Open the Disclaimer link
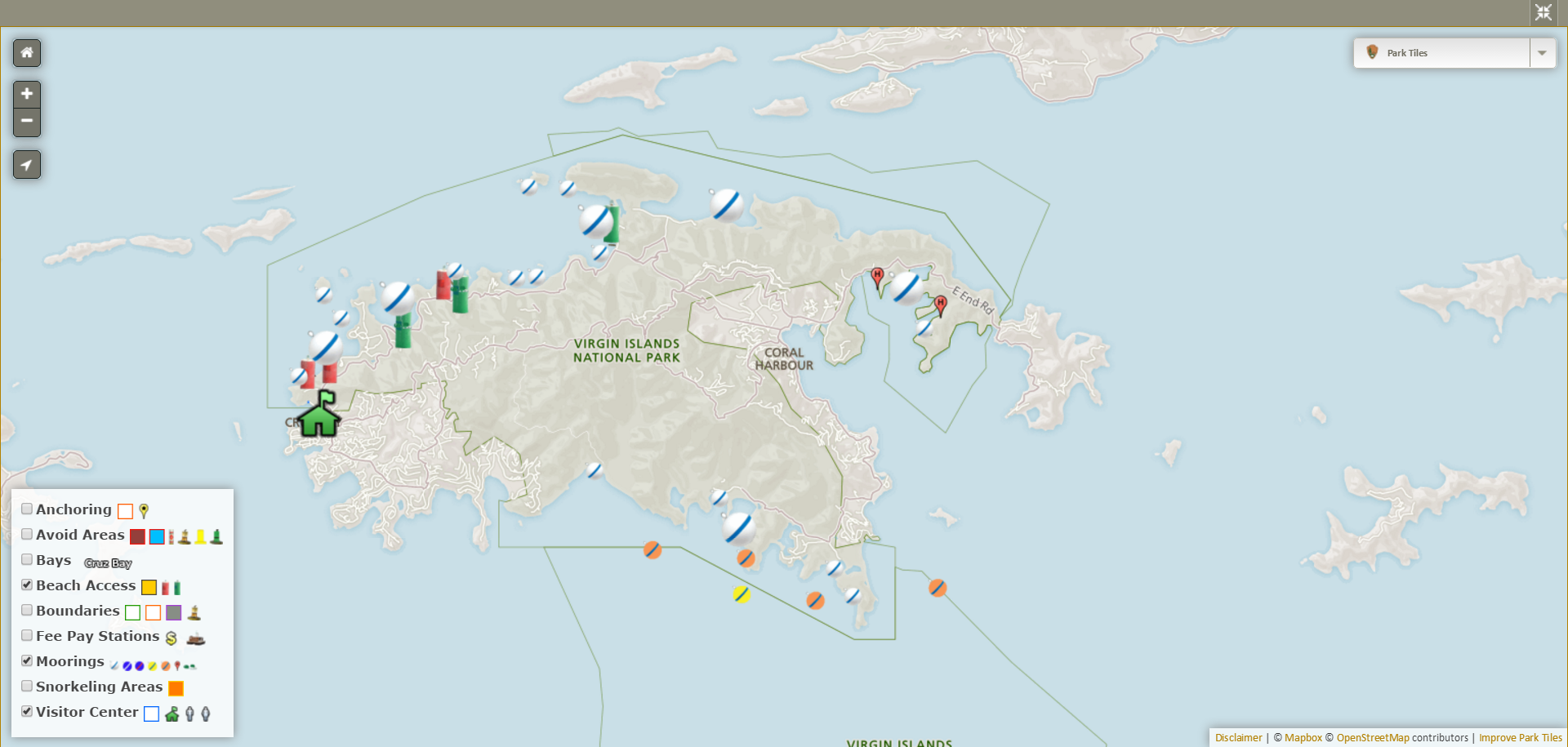 coord(1238,738)
